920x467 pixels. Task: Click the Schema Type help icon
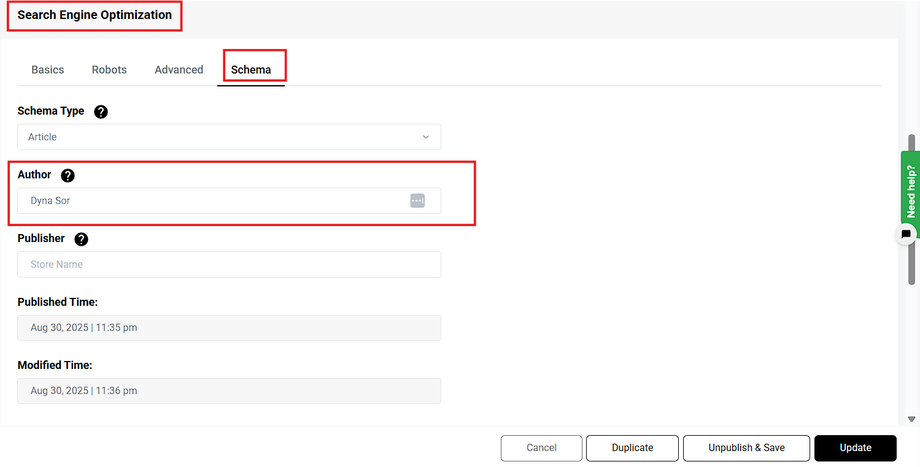point(101,111)
